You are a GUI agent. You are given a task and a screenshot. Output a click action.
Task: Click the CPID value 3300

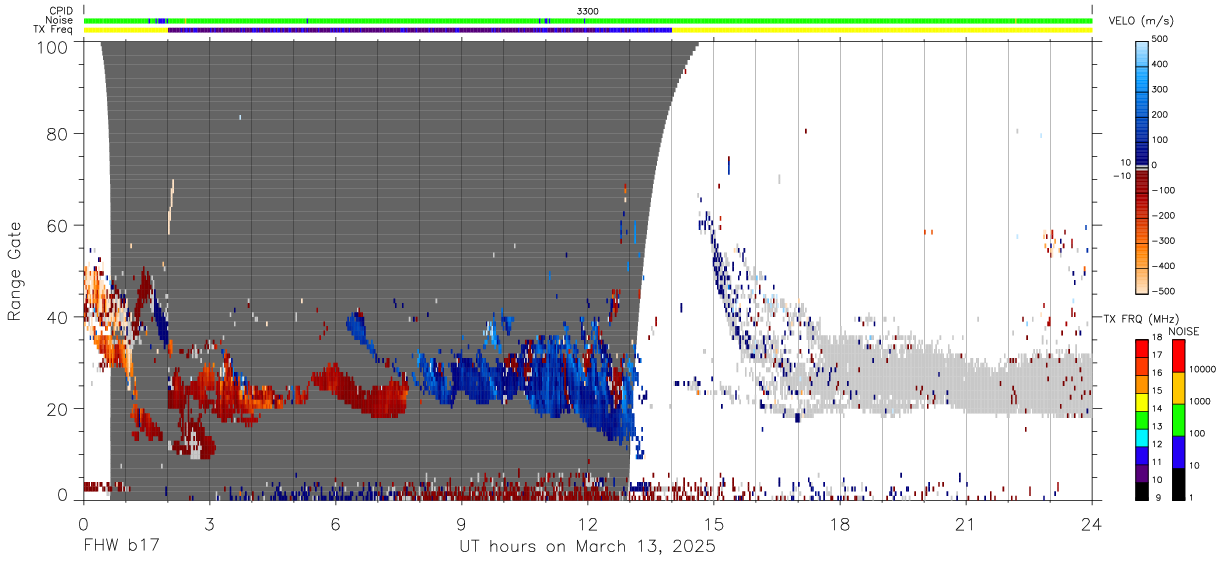(588, 10)
